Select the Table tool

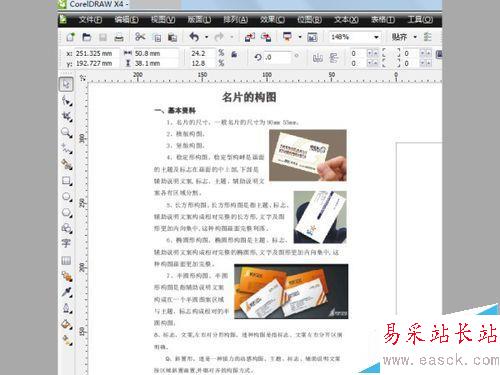[66, 260]
